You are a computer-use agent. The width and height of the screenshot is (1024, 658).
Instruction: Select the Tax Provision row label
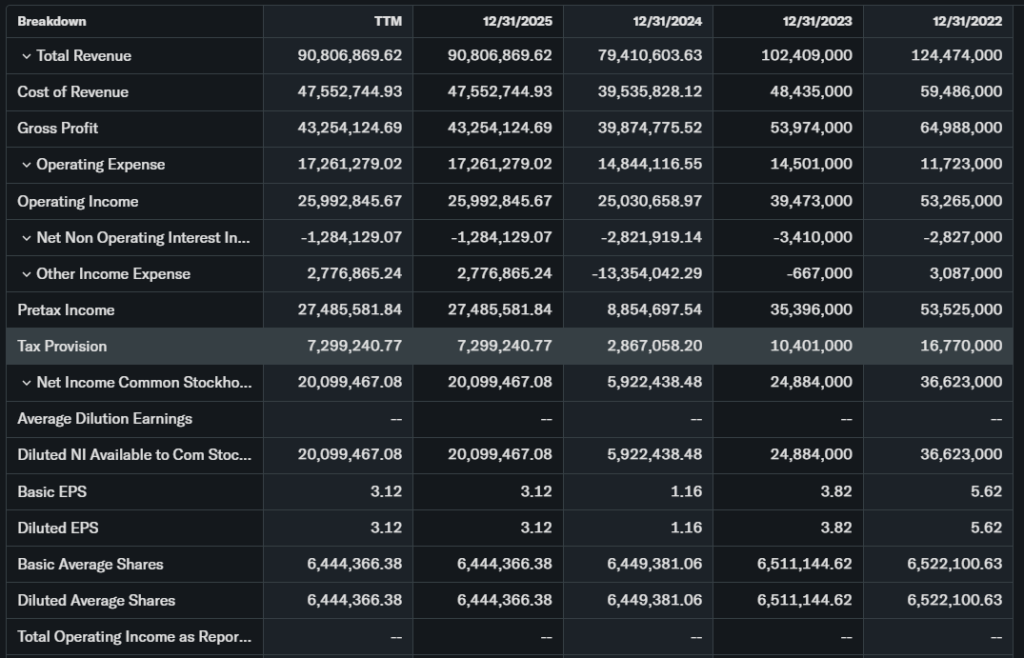click(62, 346)
